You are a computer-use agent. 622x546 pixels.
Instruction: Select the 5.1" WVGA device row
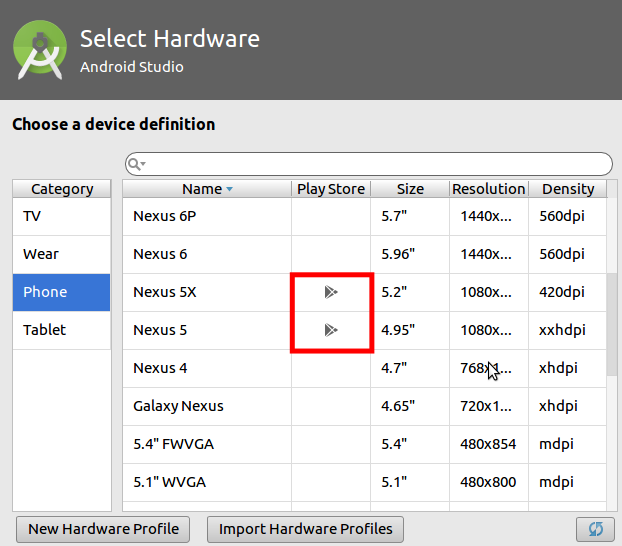[365, 482]
